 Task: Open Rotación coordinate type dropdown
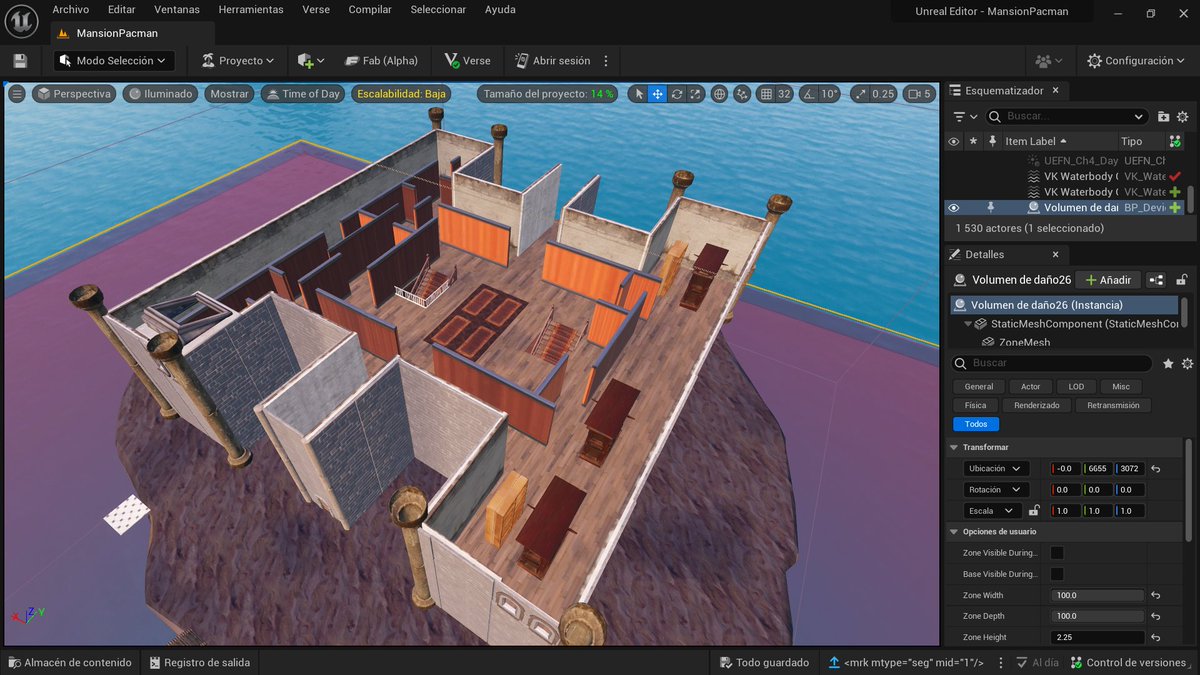click(995, 490)
